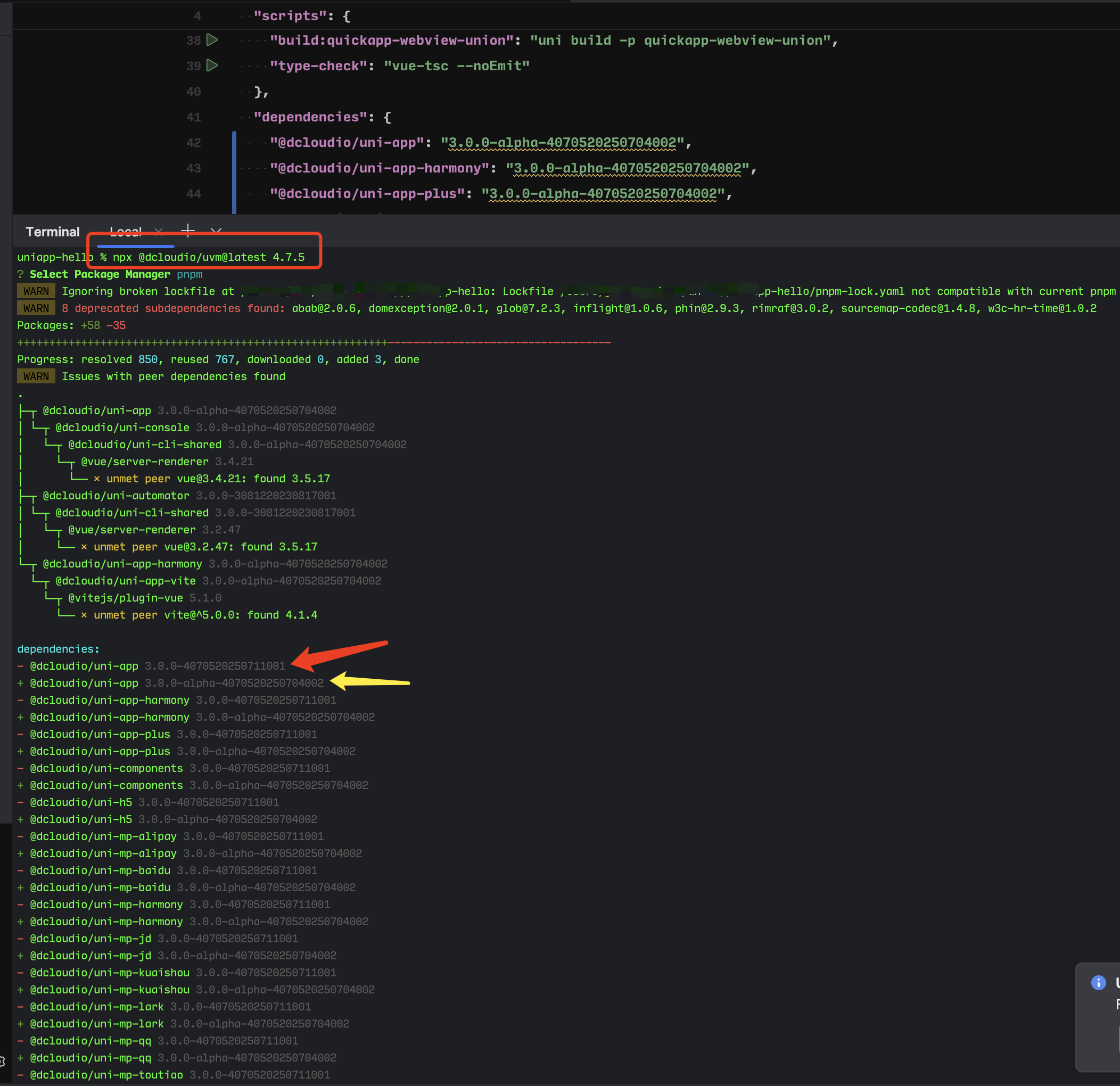Click the "@dcloudio/uni-app-plus" key on editor line 44
This screenshot has width=1120, height=1086.
pos(367,194)
